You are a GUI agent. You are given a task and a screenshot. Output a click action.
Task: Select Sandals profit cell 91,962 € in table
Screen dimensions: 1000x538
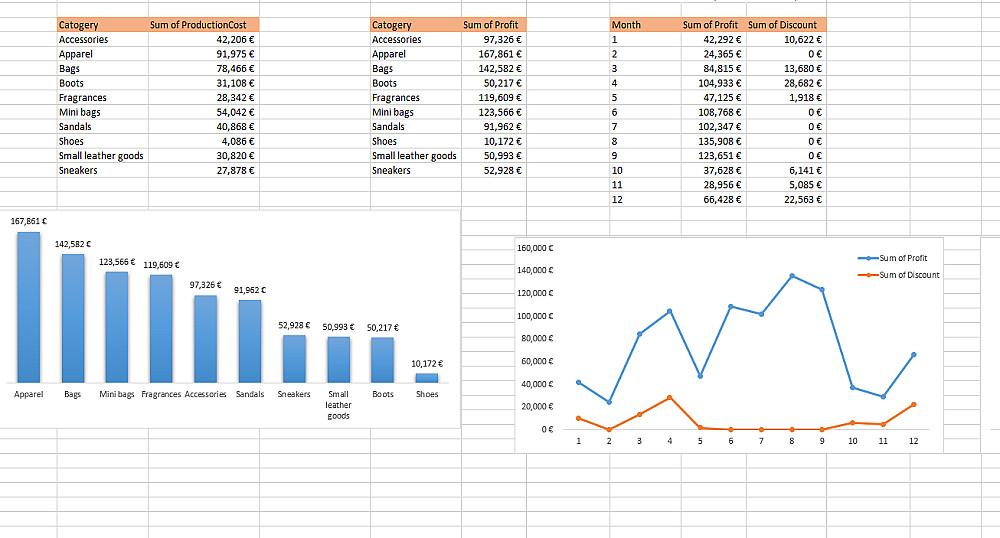pyautogui.click(x=494, y=126)
